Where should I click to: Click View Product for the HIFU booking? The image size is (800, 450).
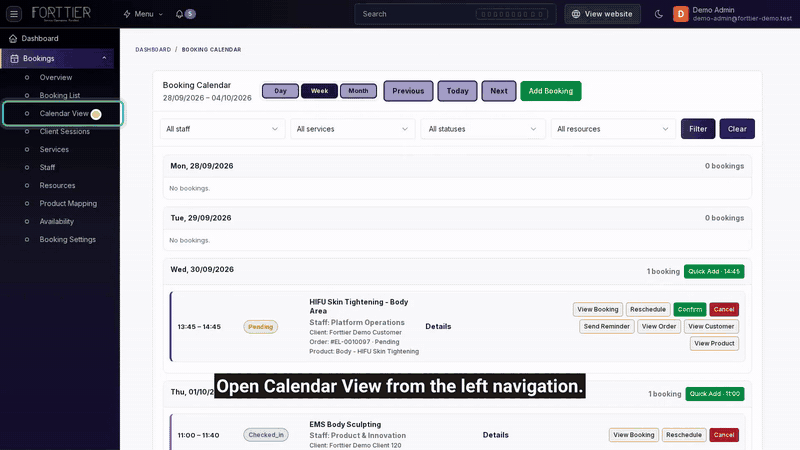pyautogui.click(x=714, y=343)
